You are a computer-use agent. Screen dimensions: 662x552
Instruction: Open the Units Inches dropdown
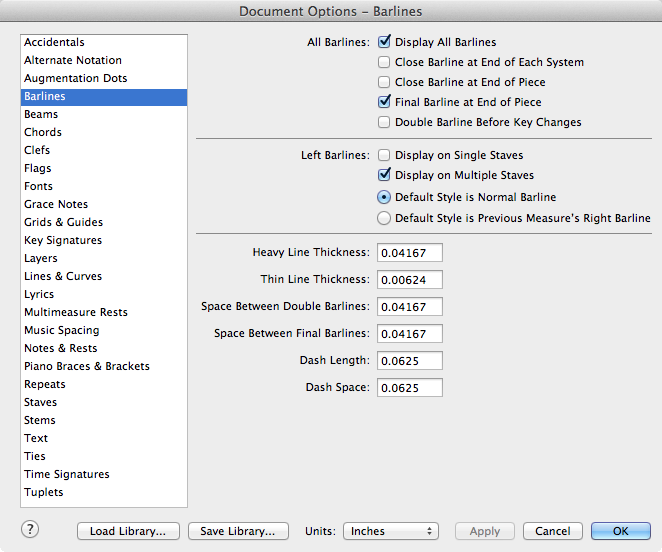(x=391, y=531)
